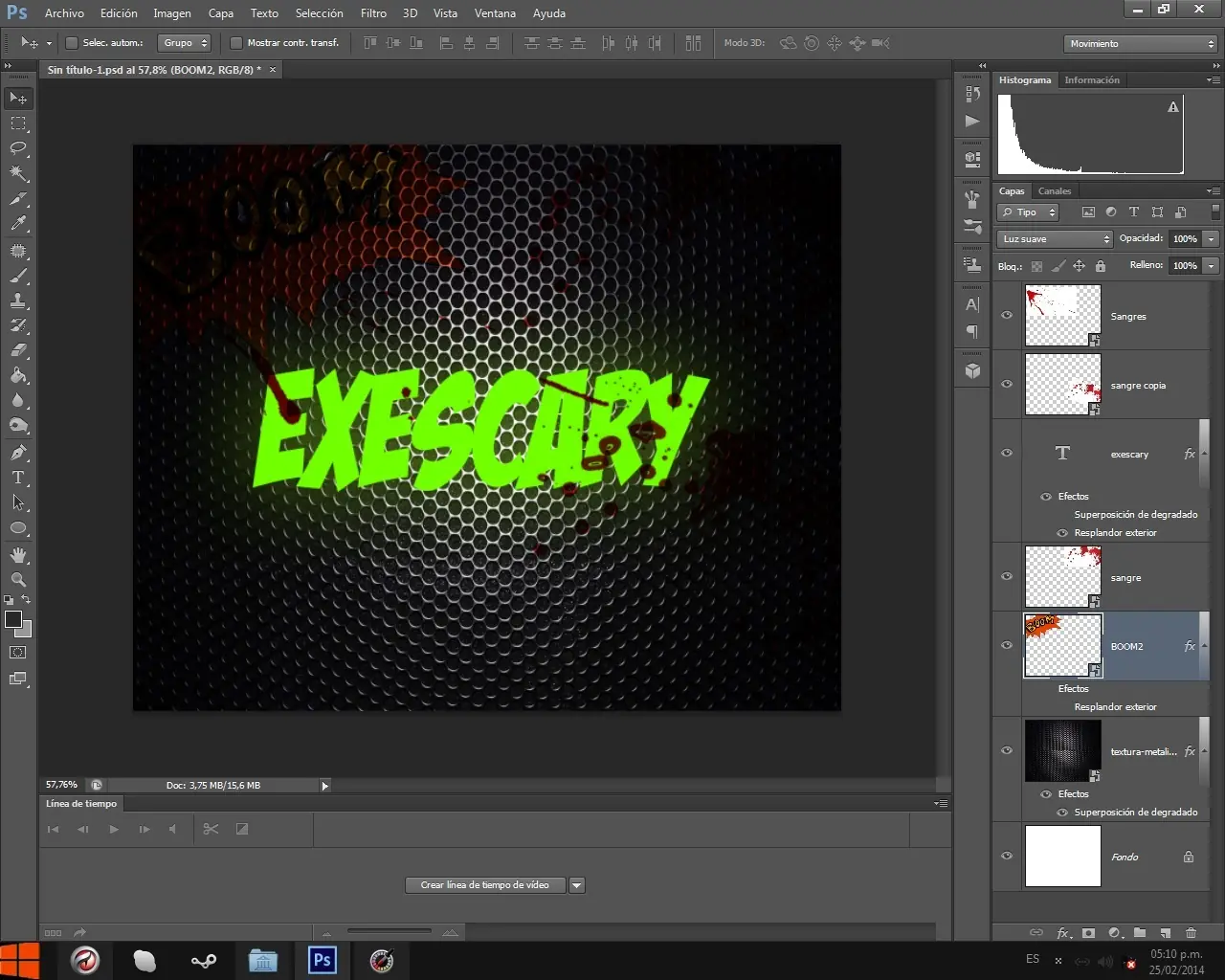Open the Grupo dropdown in options bar

coord(185,43)
